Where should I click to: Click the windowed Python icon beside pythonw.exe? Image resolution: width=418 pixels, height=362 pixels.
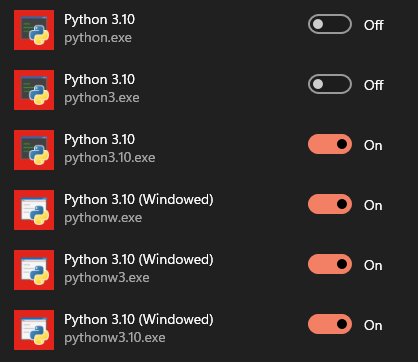[x=34, y=210]
